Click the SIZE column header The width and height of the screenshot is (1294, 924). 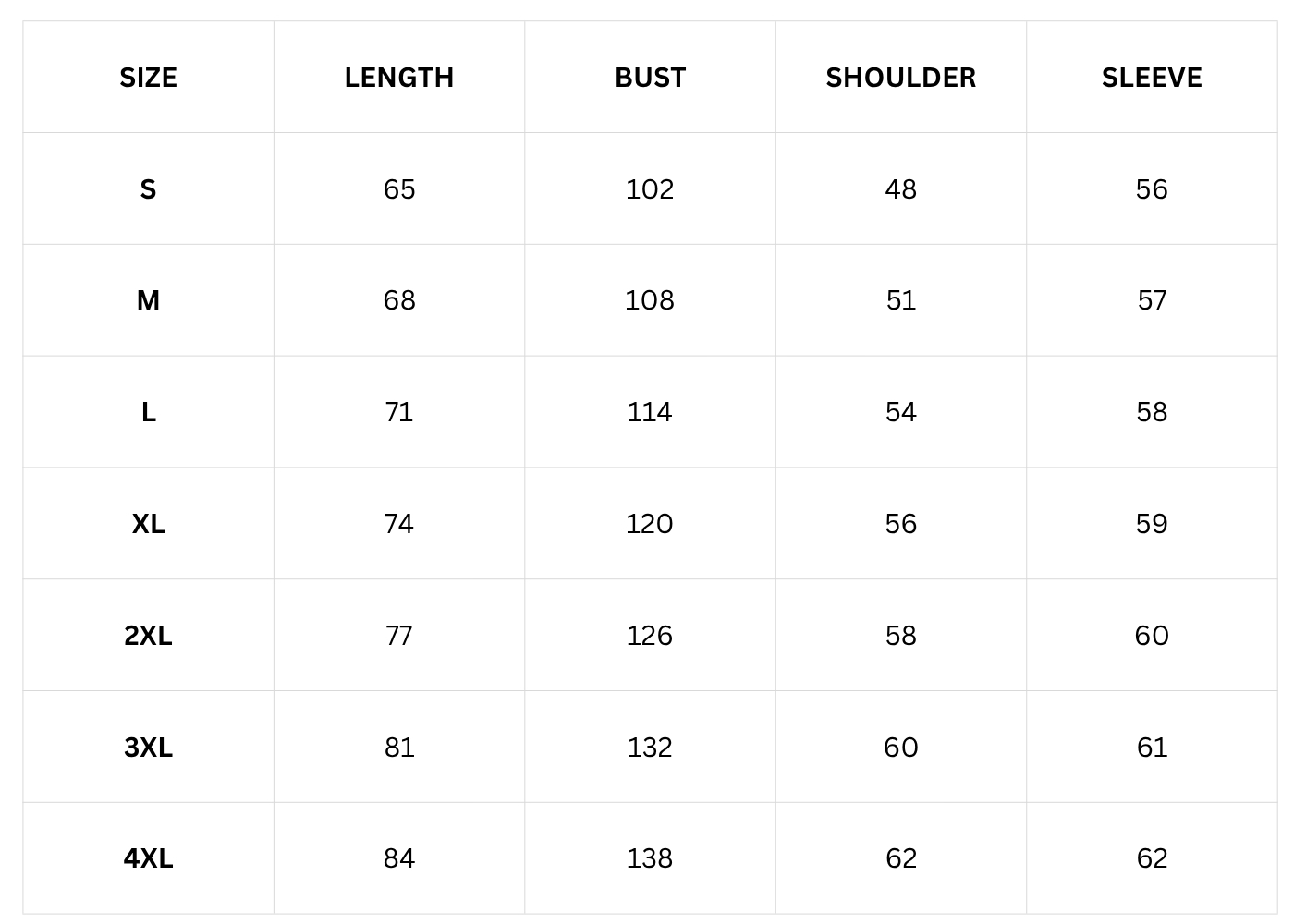tap(148, 78)
